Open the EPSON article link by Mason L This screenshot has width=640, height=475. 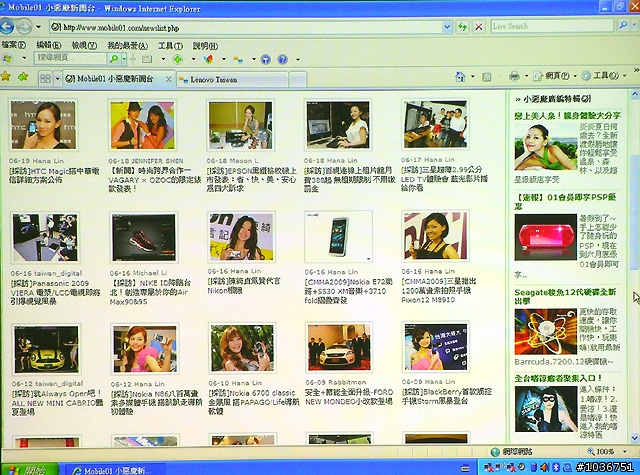251,179
